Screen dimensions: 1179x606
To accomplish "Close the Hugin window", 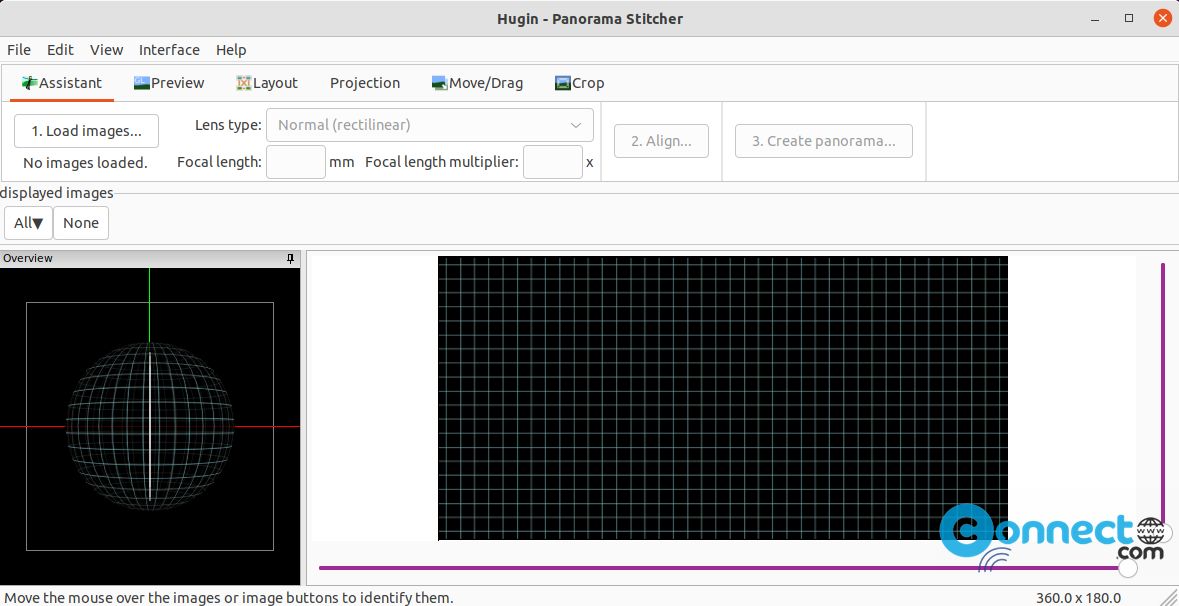I will click(x=1162, y=19).
